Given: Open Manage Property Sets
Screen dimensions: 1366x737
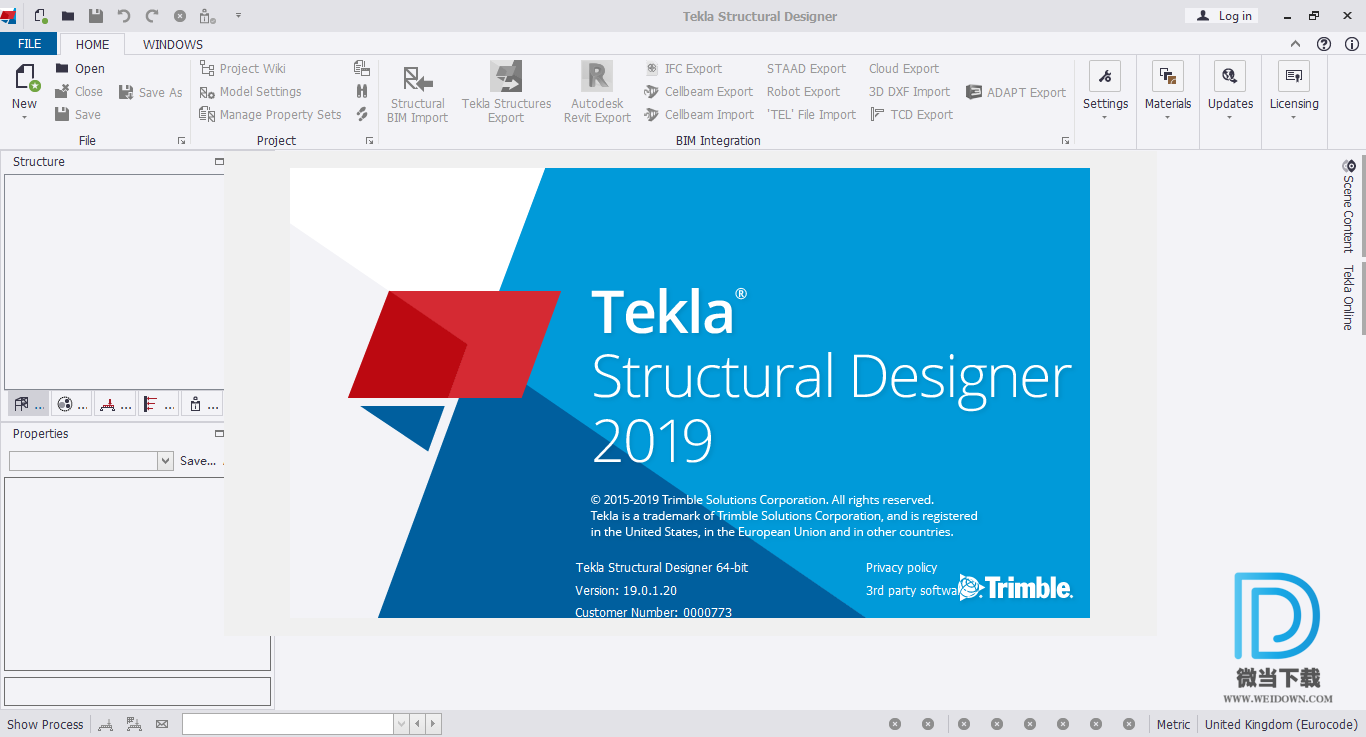Looking at the screenshot, I should coord(270,115).
